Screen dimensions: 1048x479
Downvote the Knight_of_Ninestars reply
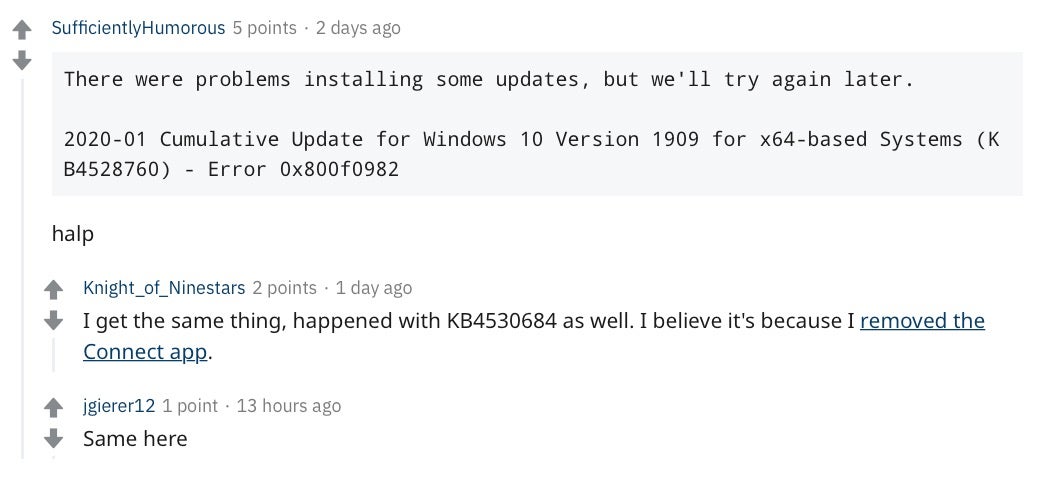(x=54, y=321)
